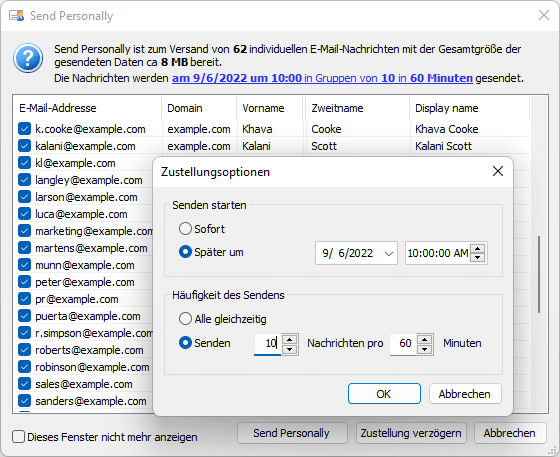Screen dimensions: 560x457
Task: Uncheck the k.cooke@example.com recipient
Action: tap(24, 129)
